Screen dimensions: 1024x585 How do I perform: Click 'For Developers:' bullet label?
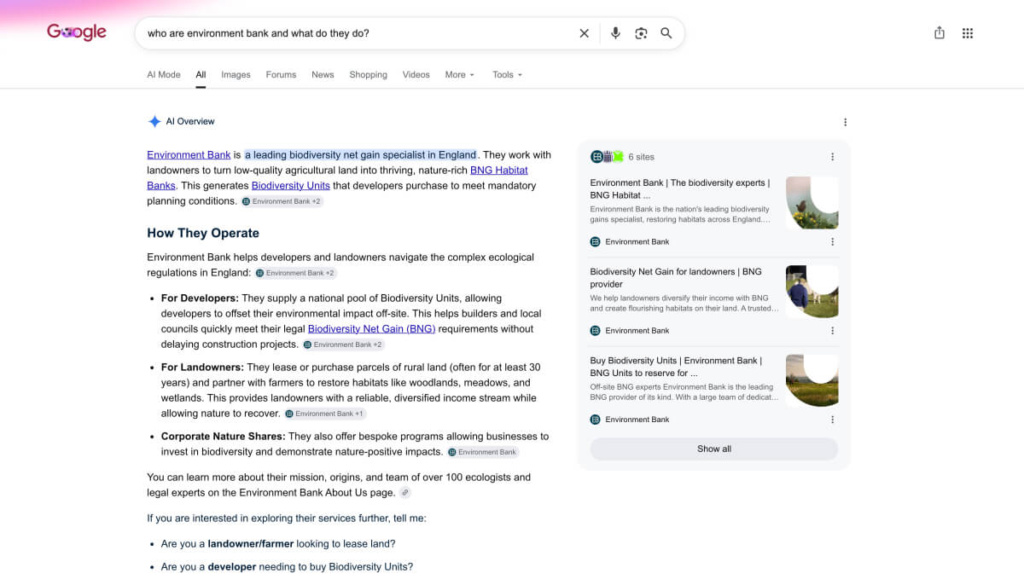[x=200, y=298]
